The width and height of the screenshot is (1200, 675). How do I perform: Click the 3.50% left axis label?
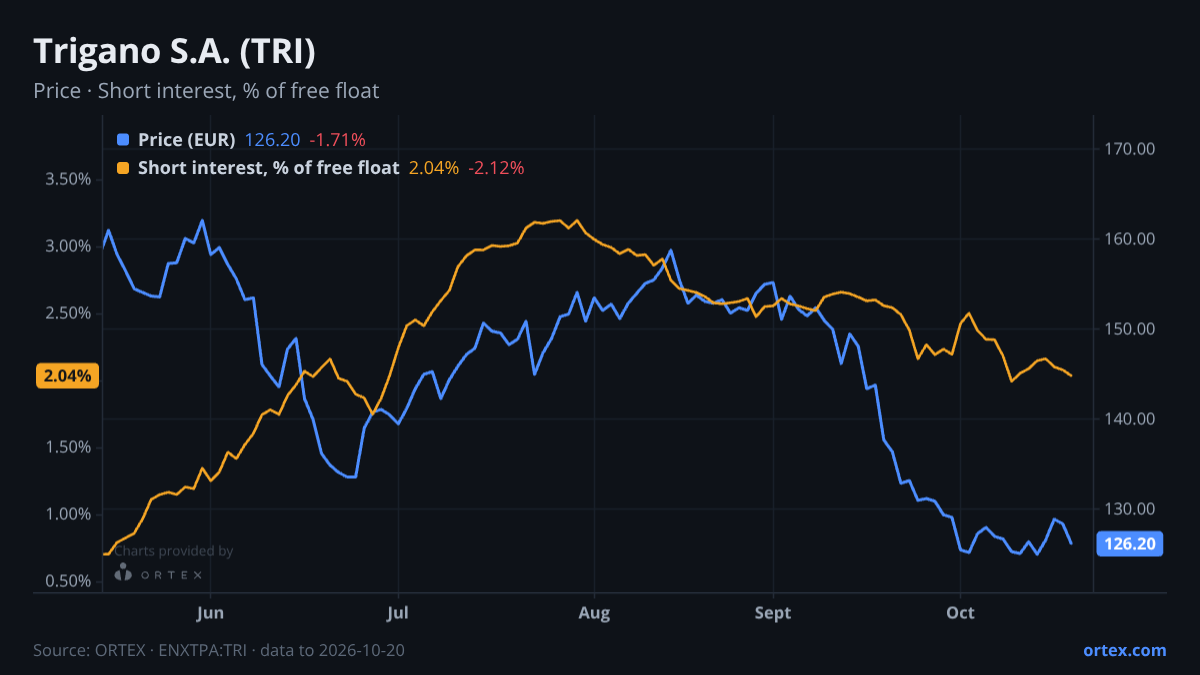pos(68,179)
